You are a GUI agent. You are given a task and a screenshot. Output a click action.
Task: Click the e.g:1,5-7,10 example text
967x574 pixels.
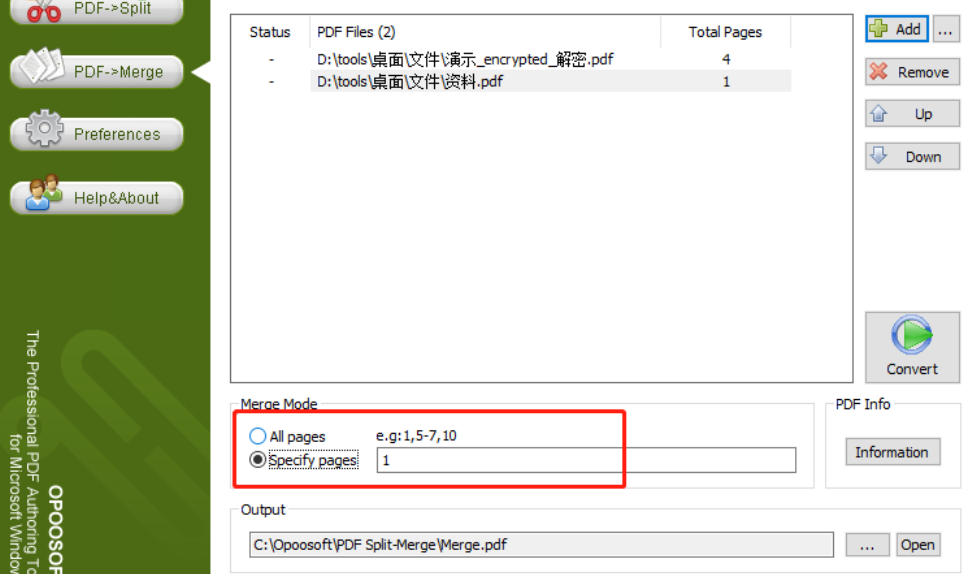(416, 436)
